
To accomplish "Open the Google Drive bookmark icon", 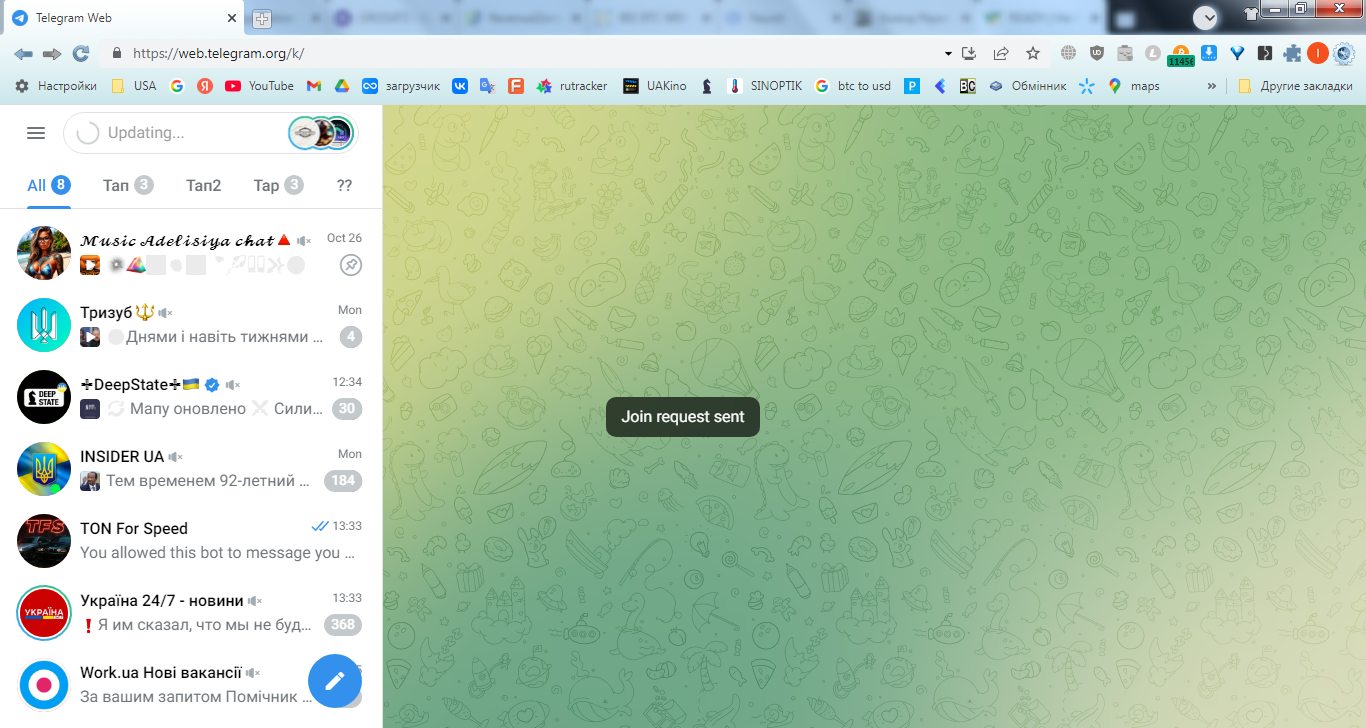I will pyautogui.click(x=341, y=86).
